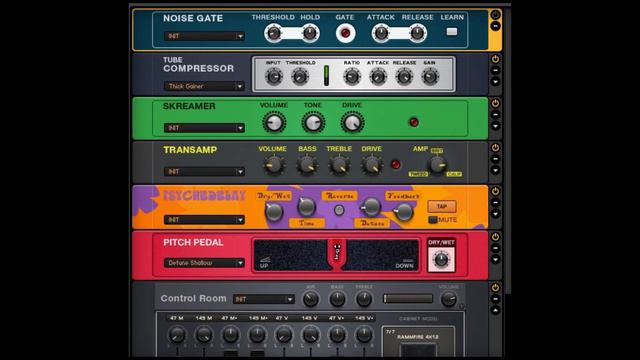This screenshot has height=360, width=640.
Task: Toggle Control Room power button
Action: (495, 287)
